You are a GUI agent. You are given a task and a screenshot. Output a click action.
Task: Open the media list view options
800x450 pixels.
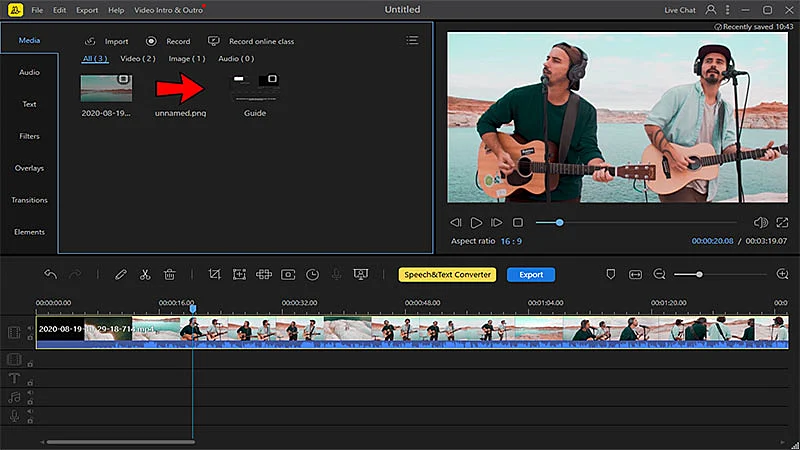[x=412, y=41]
